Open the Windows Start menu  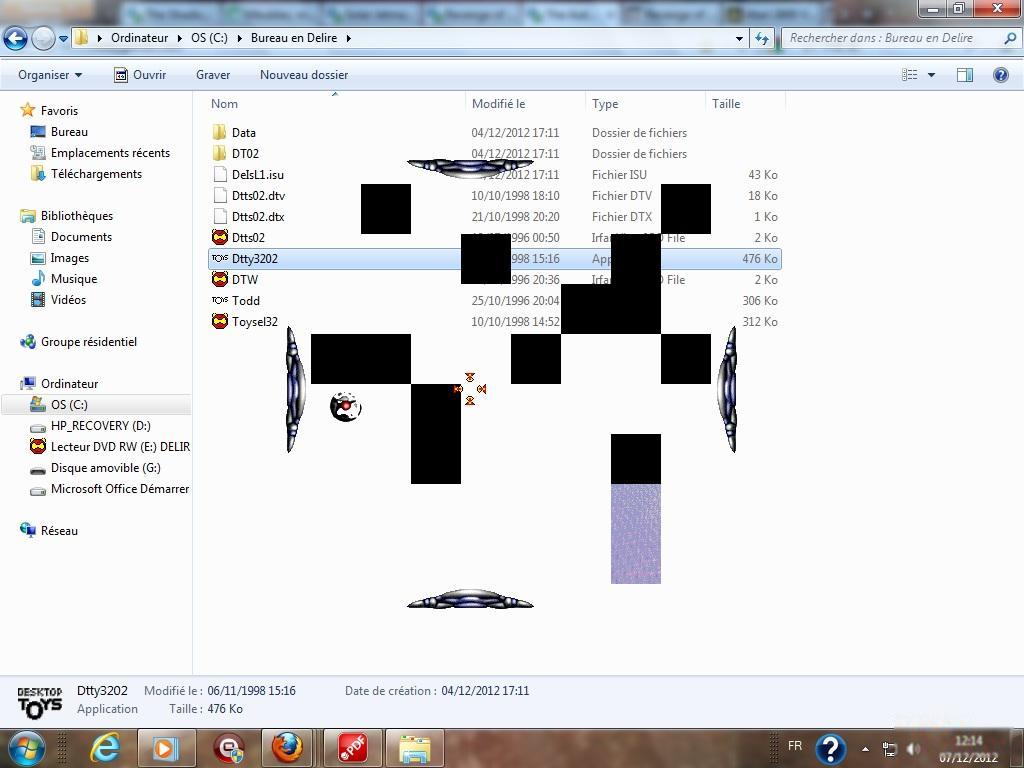coord(25,748)
